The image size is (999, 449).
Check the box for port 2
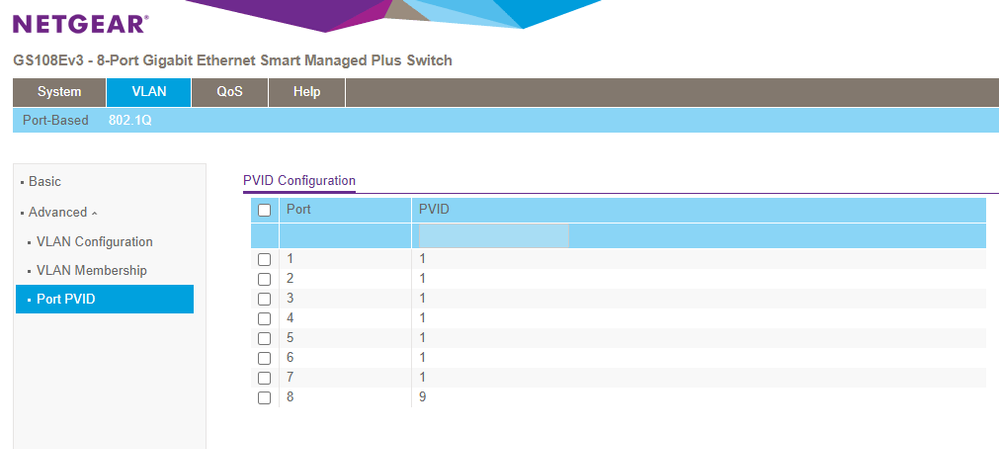(x=264, y=279)
